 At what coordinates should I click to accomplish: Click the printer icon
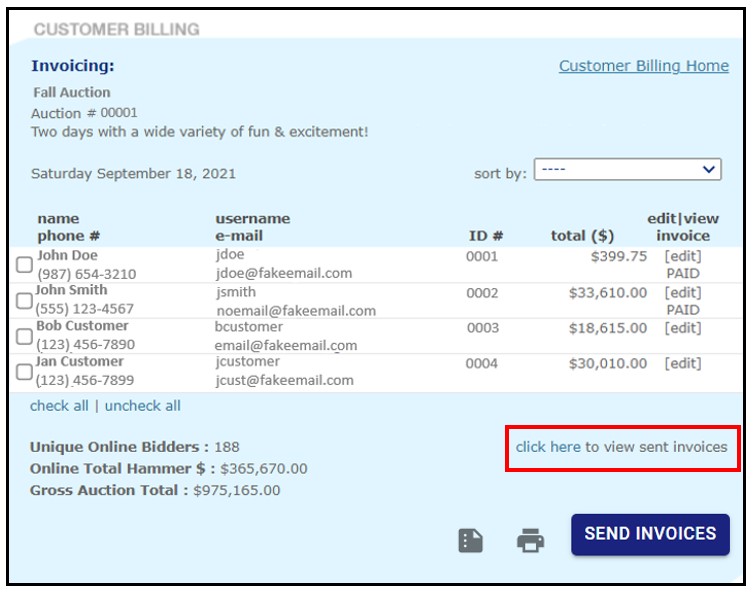click(530, 541)
